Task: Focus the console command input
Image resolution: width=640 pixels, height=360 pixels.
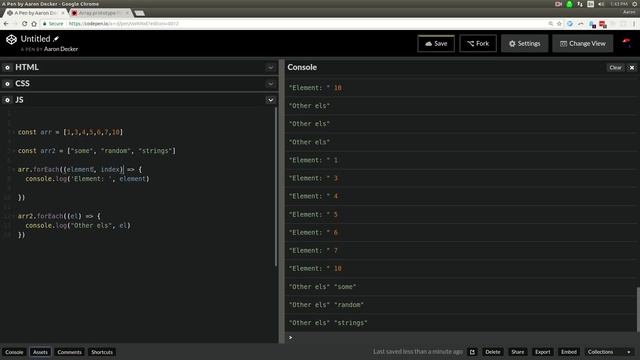Action: click(461, 338)
